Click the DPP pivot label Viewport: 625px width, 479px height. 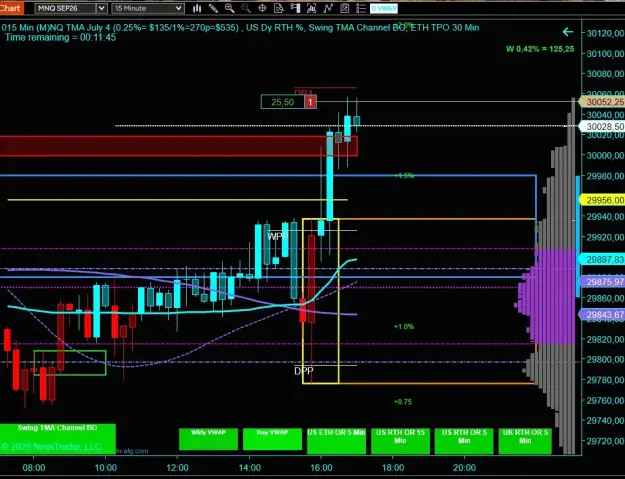(304, 371)
